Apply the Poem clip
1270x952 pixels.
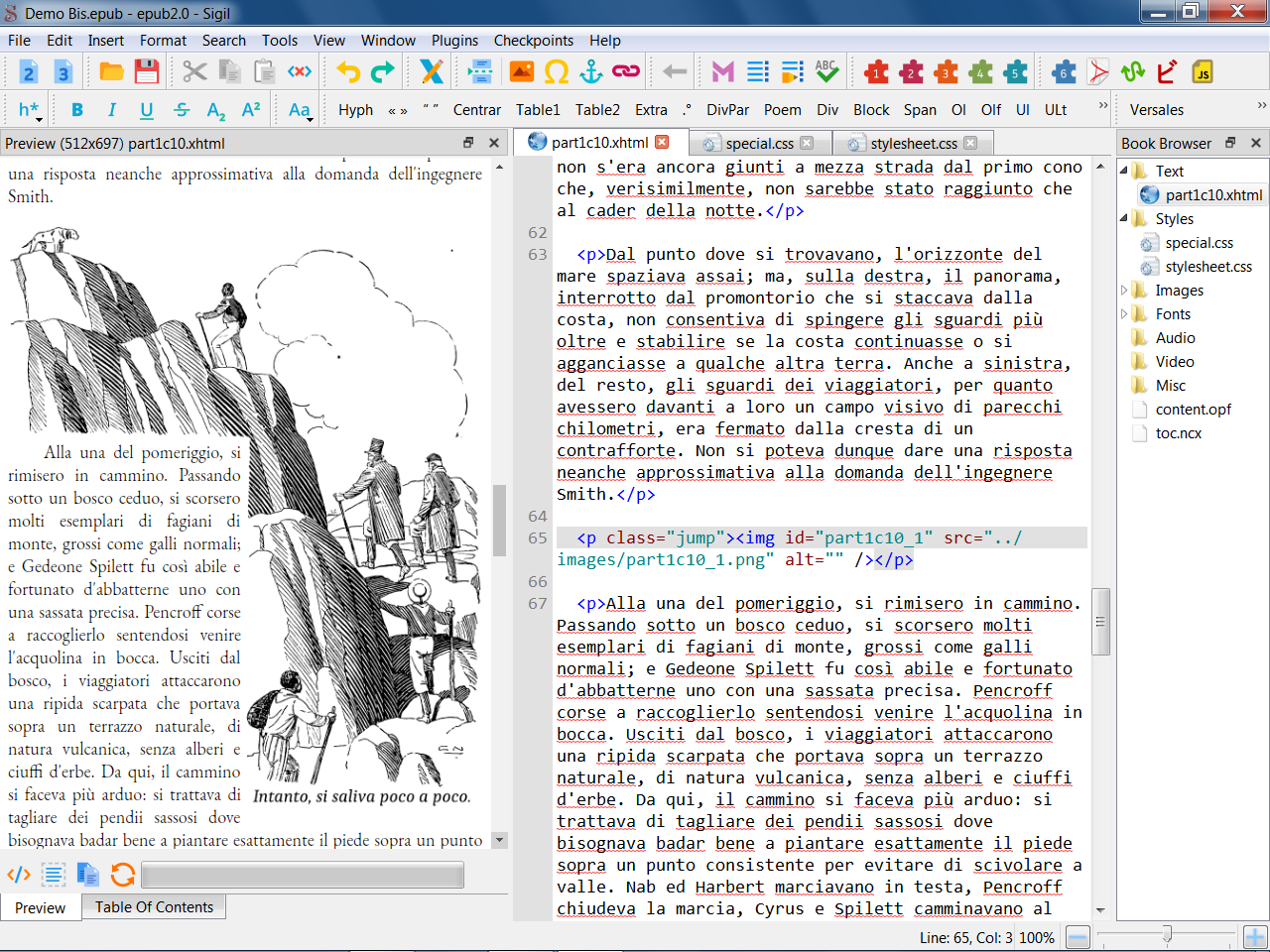tap(782, 110)
